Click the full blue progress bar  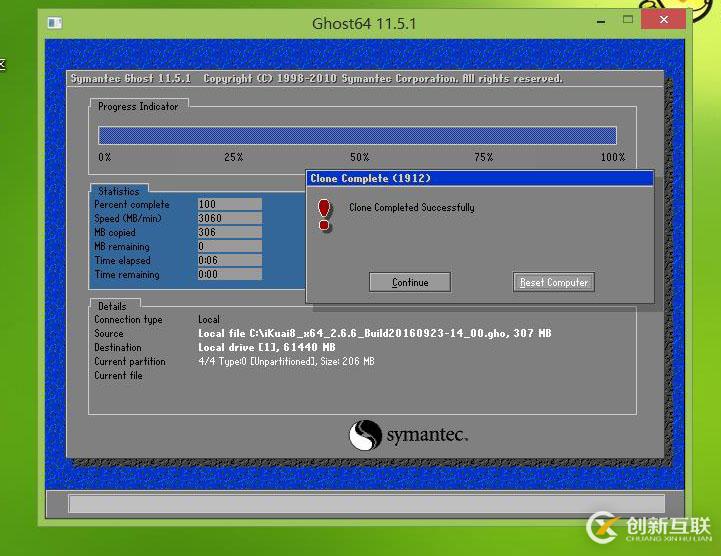pos(357,136)
